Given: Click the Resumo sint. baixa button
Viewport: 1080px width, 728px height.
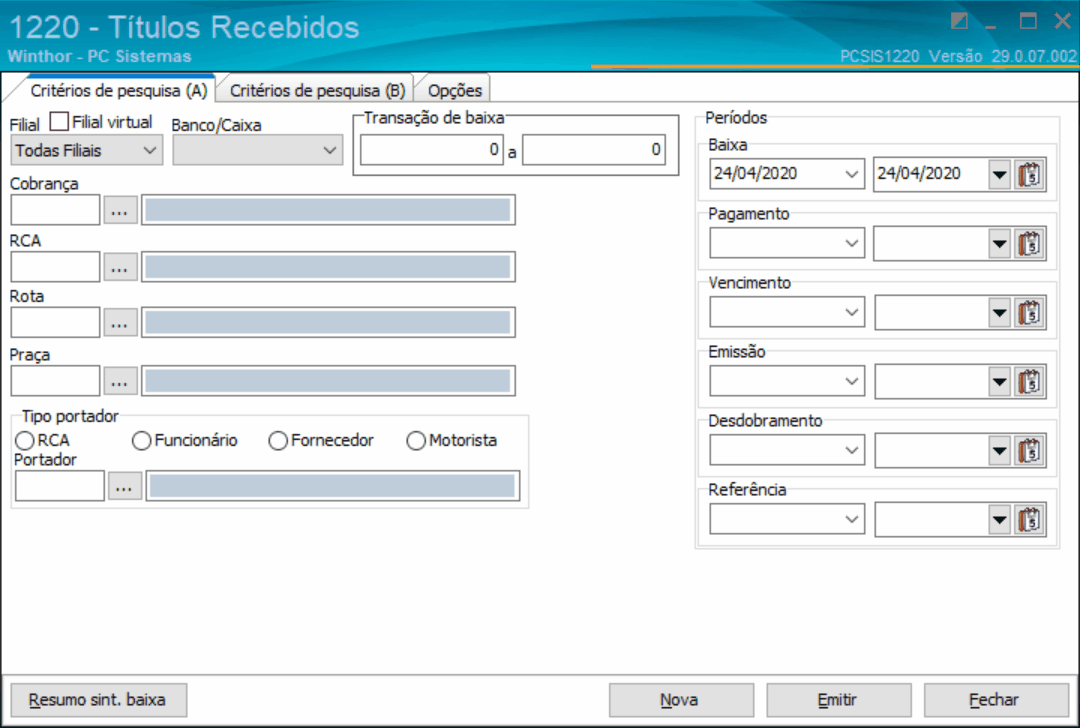Looking at the screenshot, I should pos(98,700).
